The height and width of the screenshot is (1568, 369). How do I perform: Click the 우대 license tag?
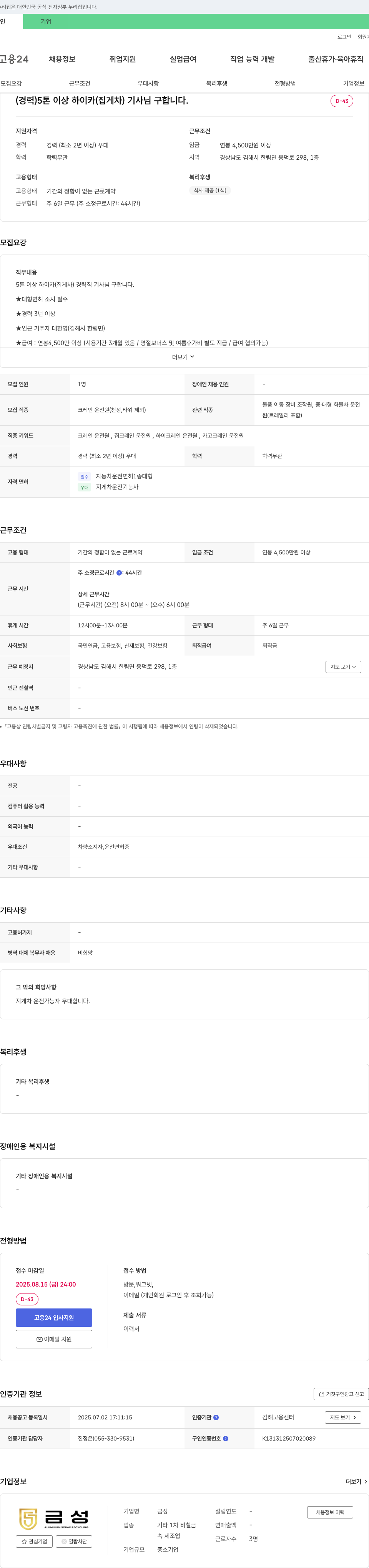[x=84, y=488]
